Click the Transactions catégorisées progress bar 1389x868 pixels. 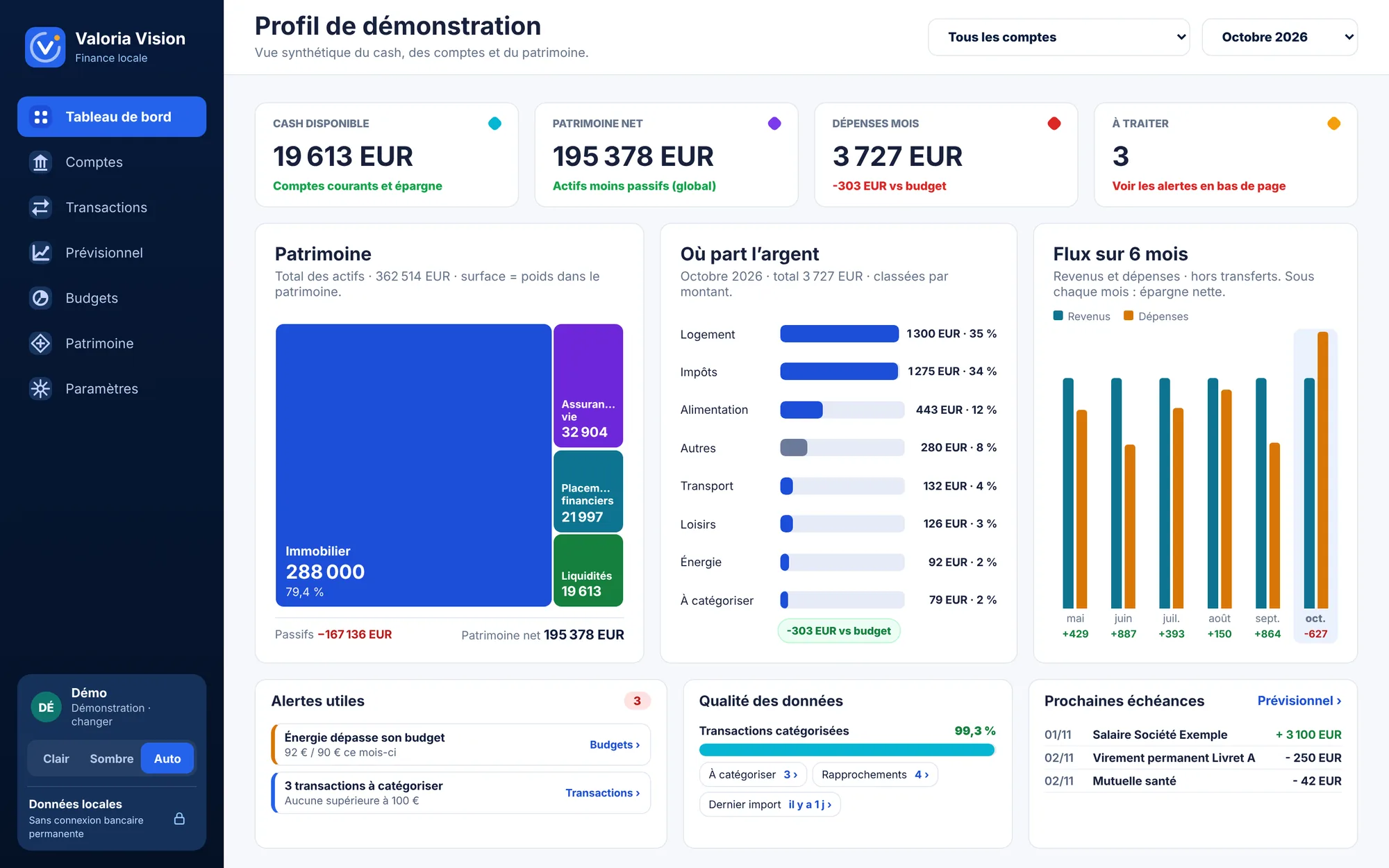(847, 749)
